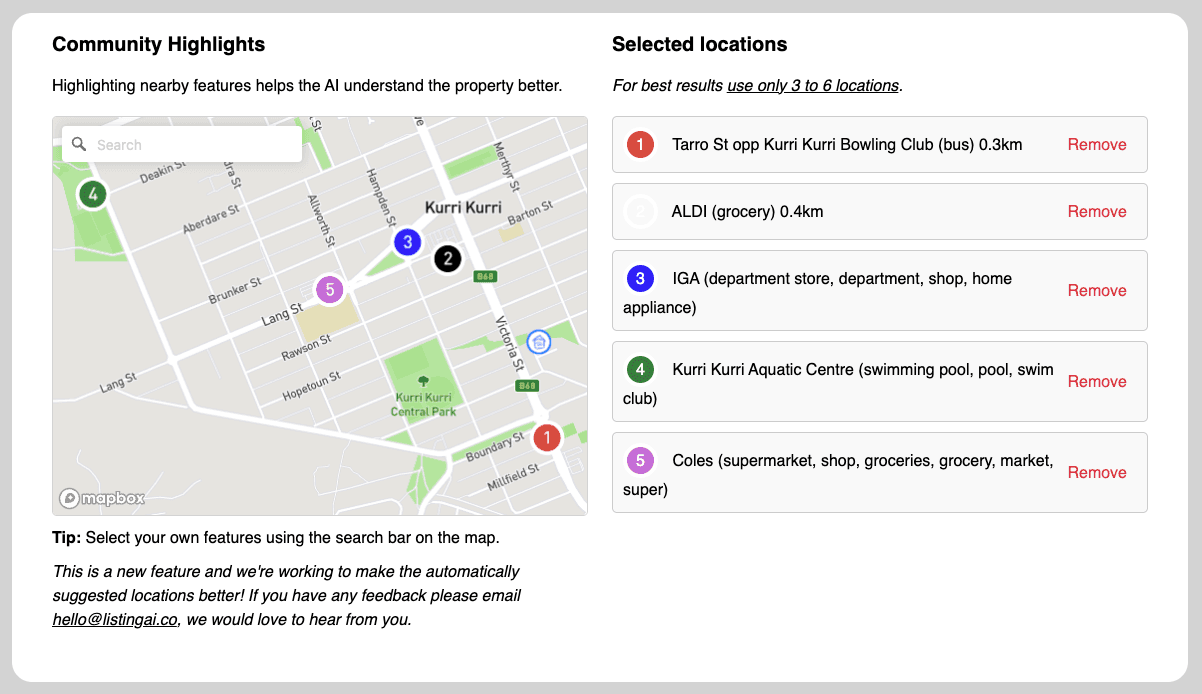Click the Lang St label beside marker 5

[282, 313]
